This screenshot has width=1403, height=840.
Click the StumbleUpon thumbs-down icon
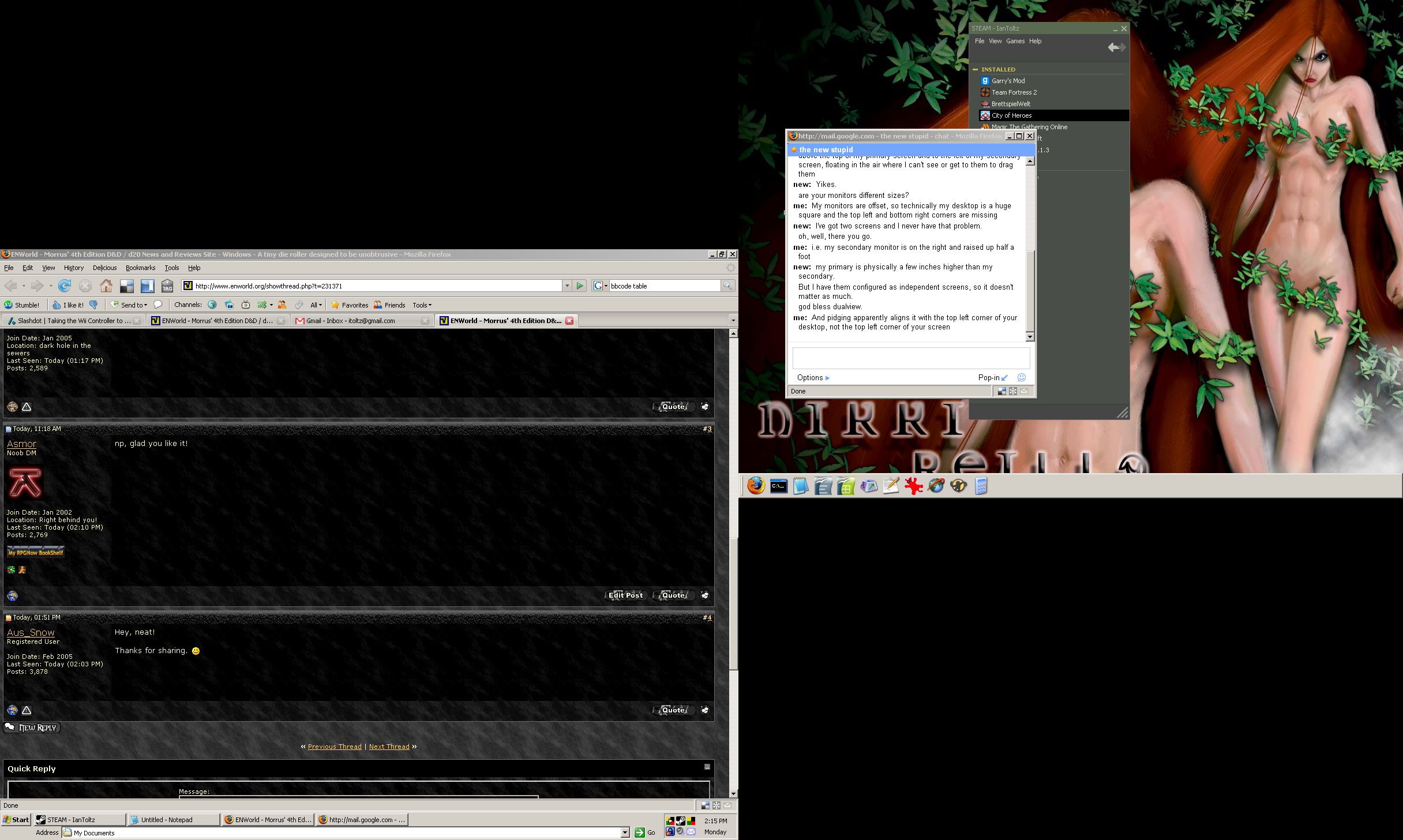point(93,305)
